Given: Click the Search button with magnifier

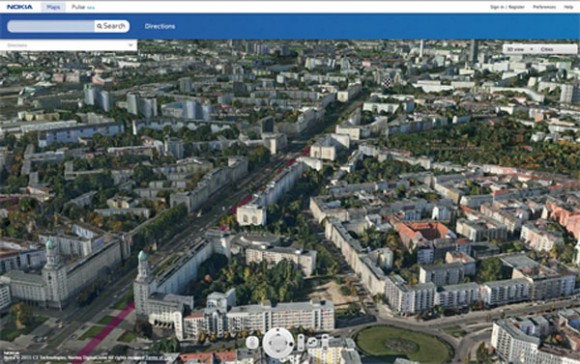Looking at the screenshot, I should tap(112, 26).
